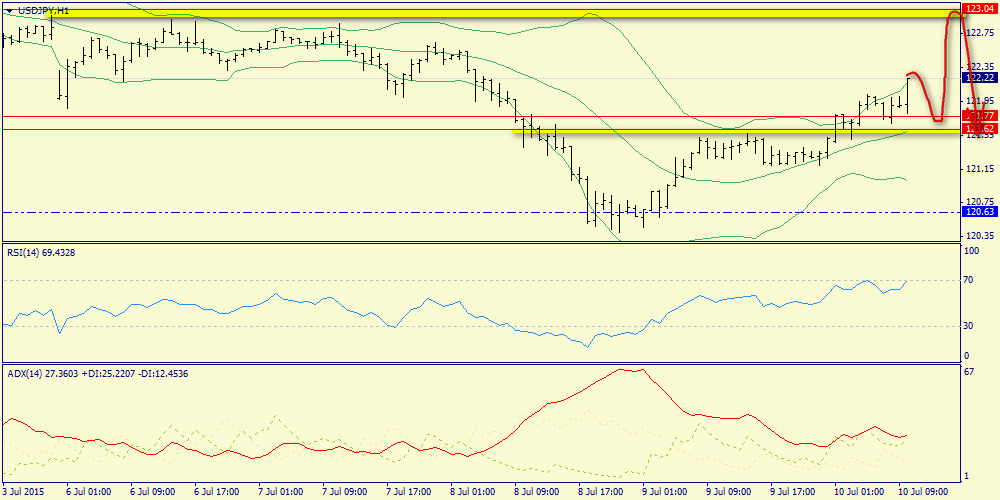The width and height of the screenshot is (1000, 500).
Task: Click the 9 Jul 17:00 time label
Action: point(792,492)
